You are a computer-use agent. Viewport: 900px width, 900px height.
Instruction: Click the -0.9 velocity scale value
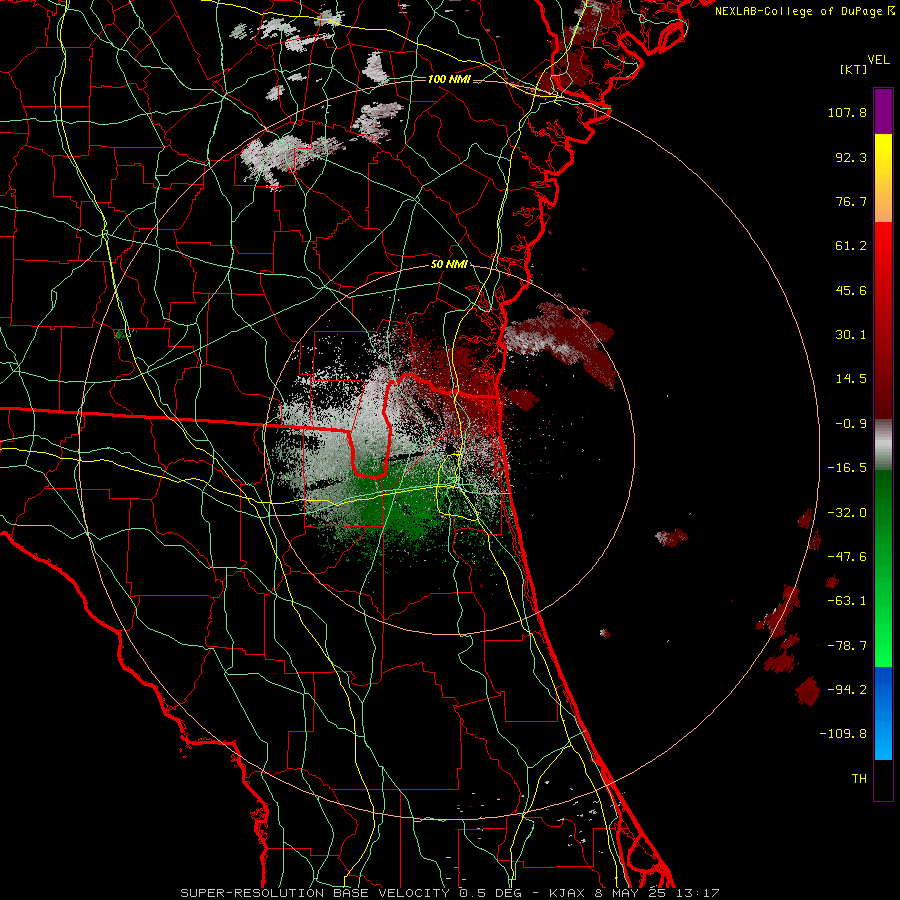click(851, 424)
